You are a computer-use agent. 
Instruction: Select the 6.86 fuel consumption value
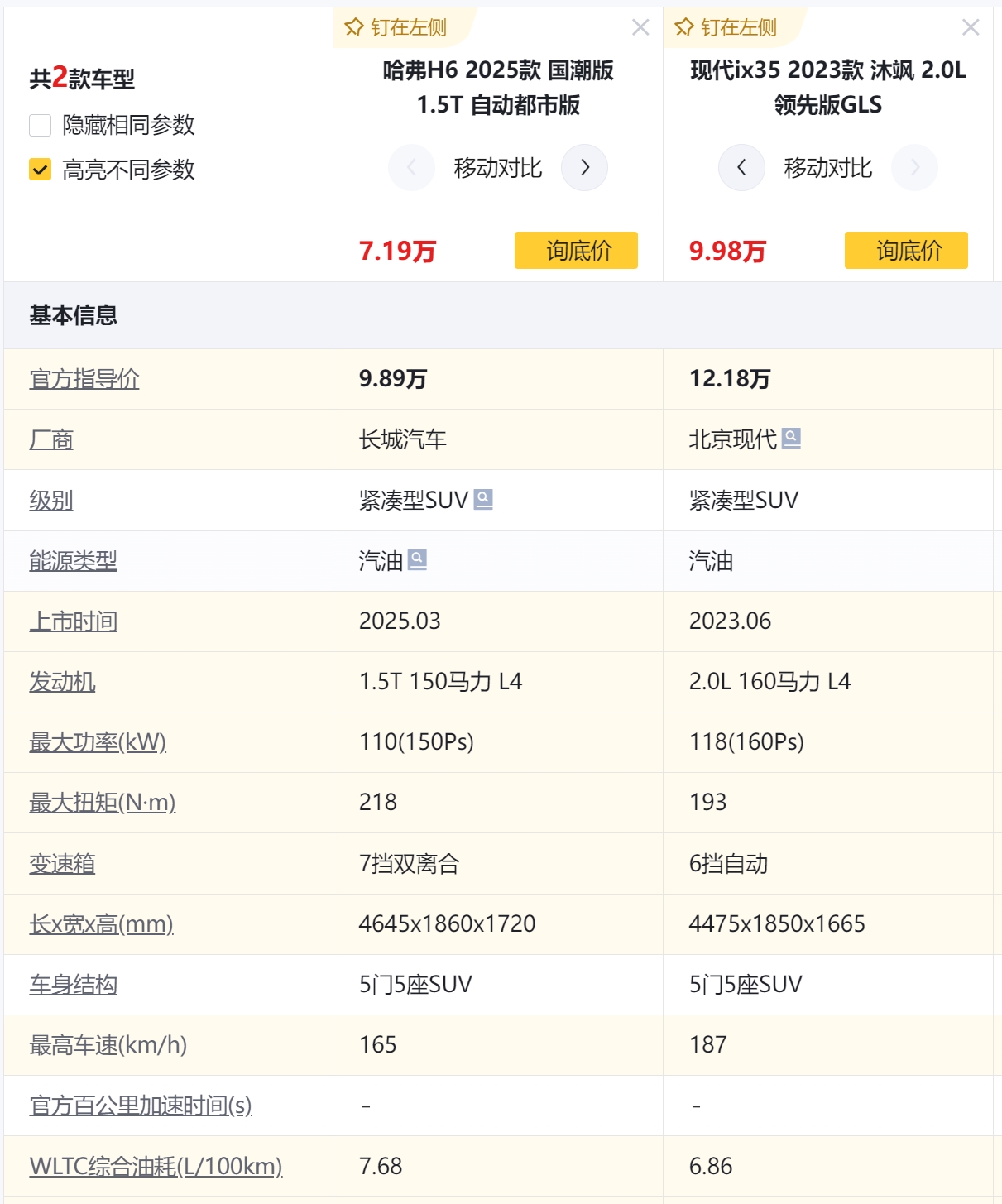click(711, 1167)
